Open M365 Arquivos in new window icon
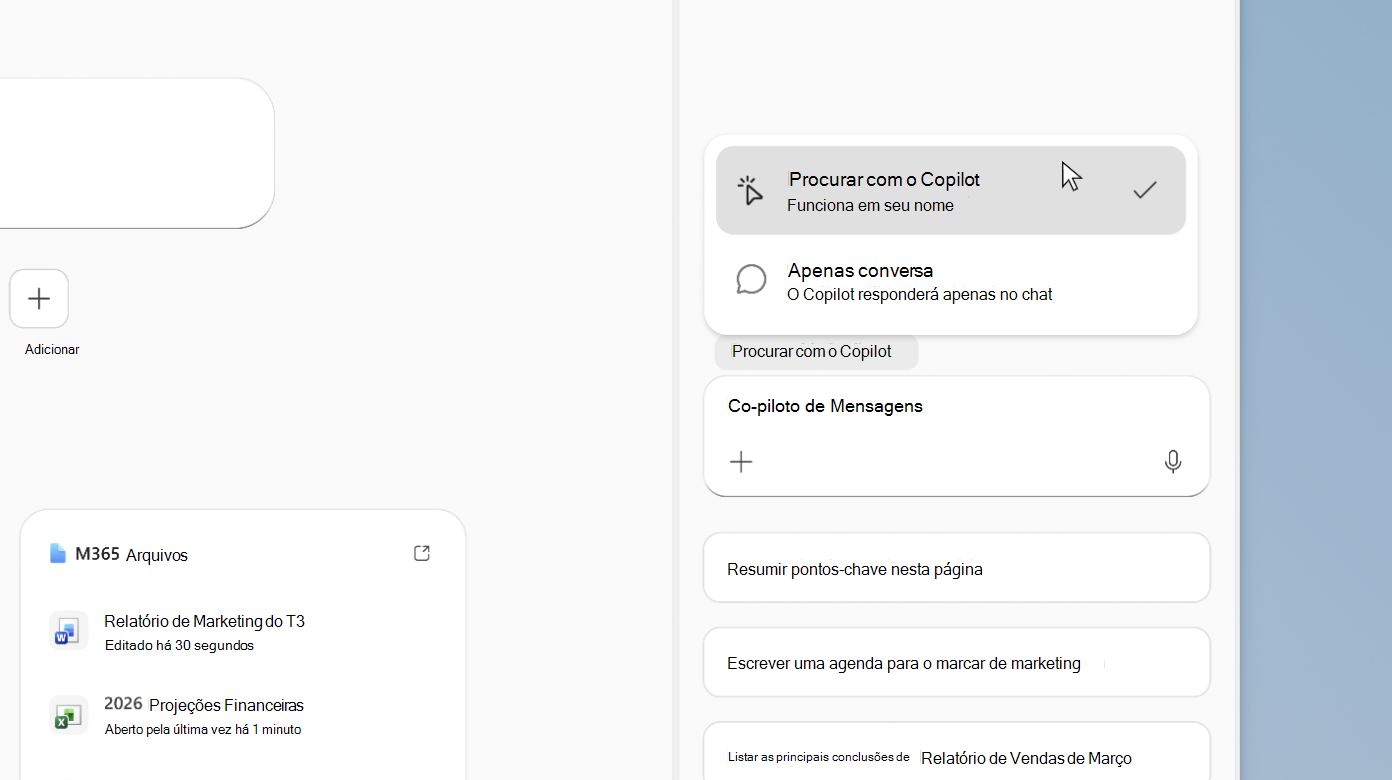 [x=422, y=553]
